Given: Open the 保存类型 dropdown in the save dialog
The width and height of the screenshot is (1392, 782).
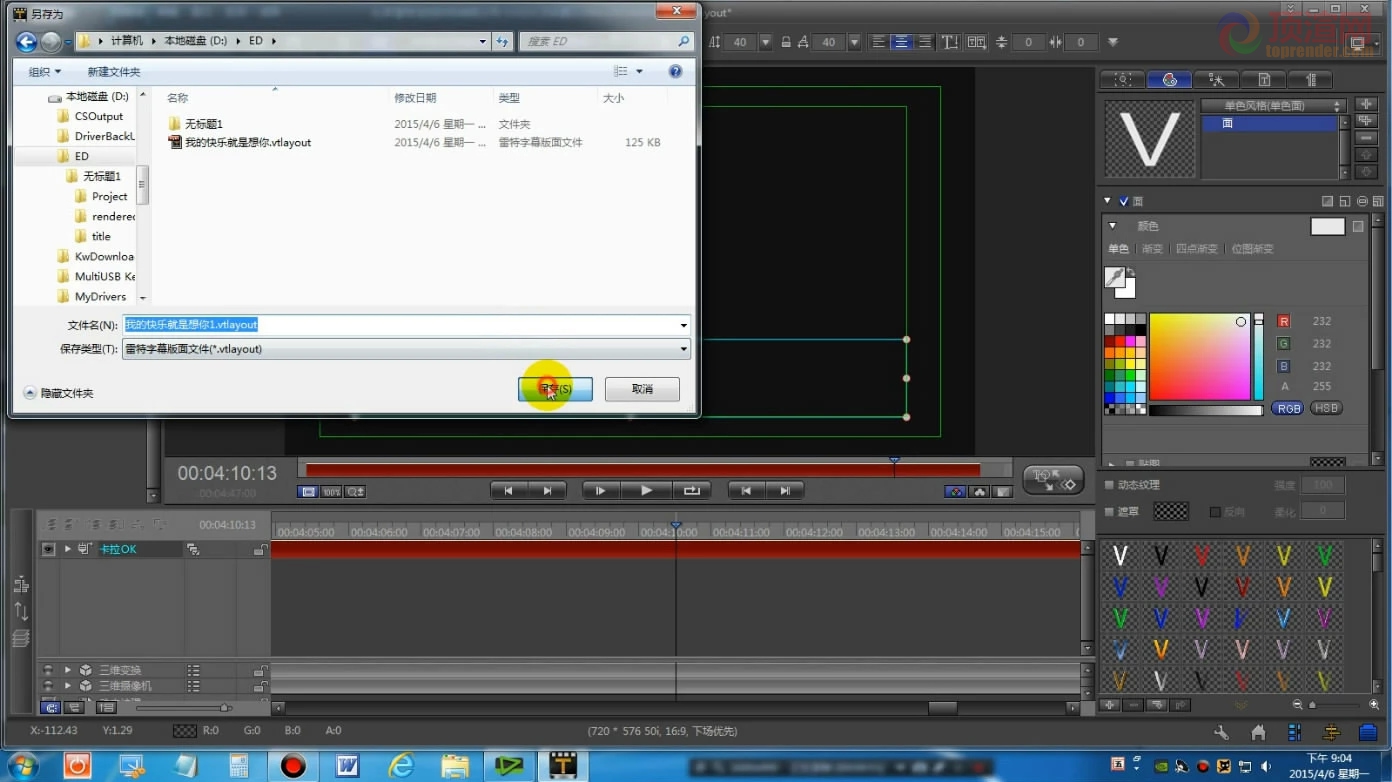Looking at the screenshot, I should pos(684,349).
